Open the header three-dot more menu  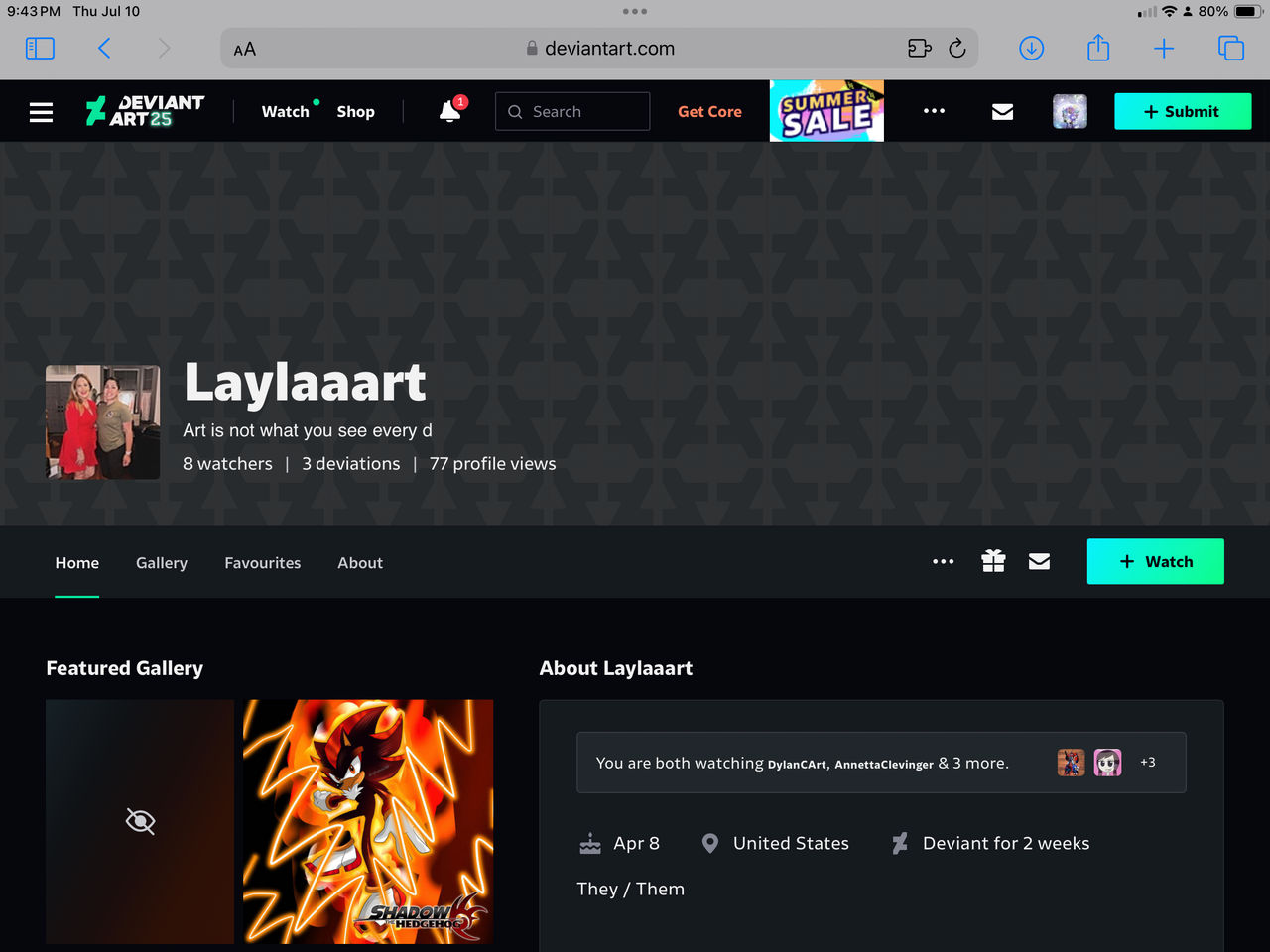tap(934, 111)
